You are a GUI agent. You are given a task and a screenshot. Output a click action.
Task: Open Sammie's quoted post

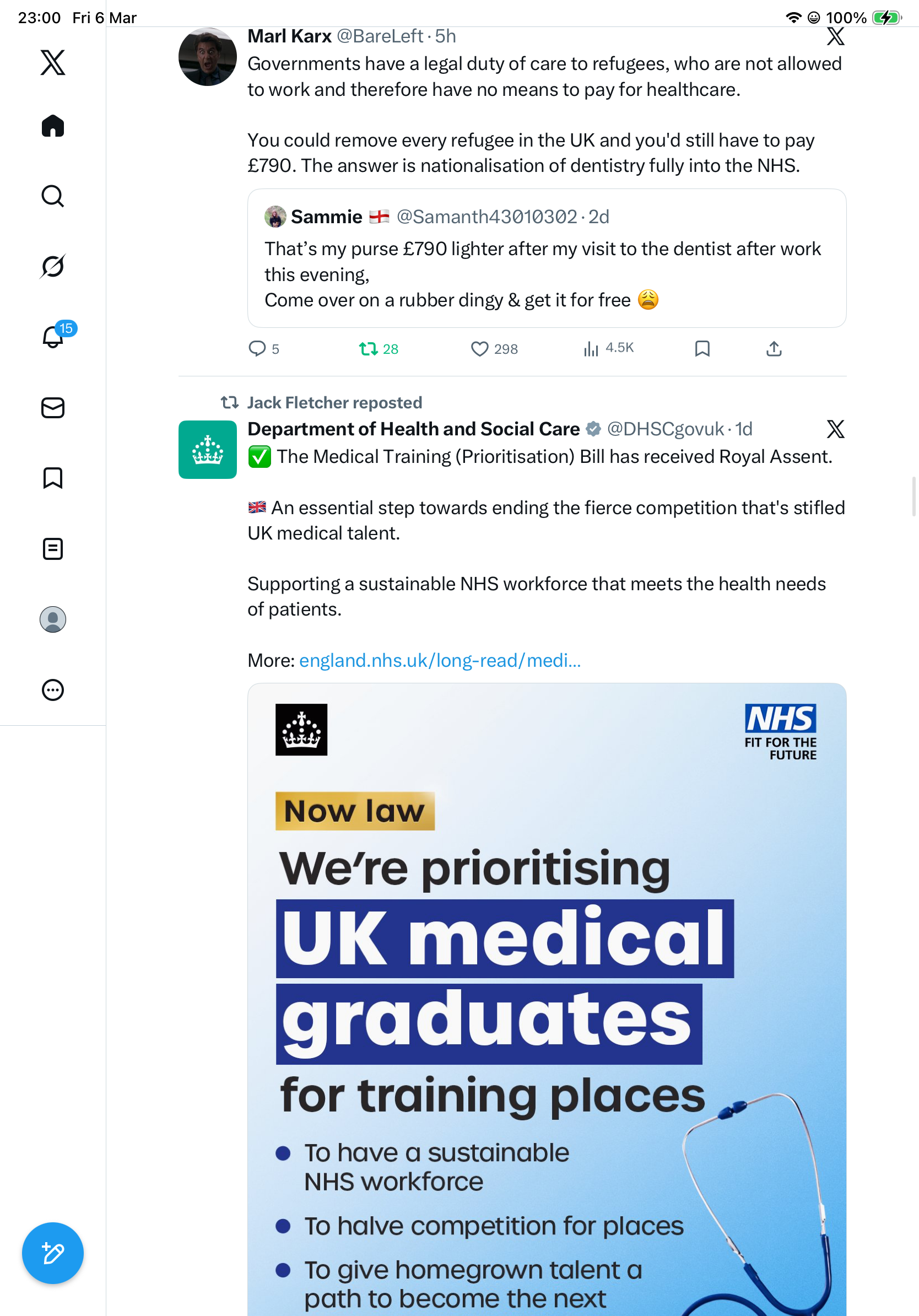pos(547,258)
